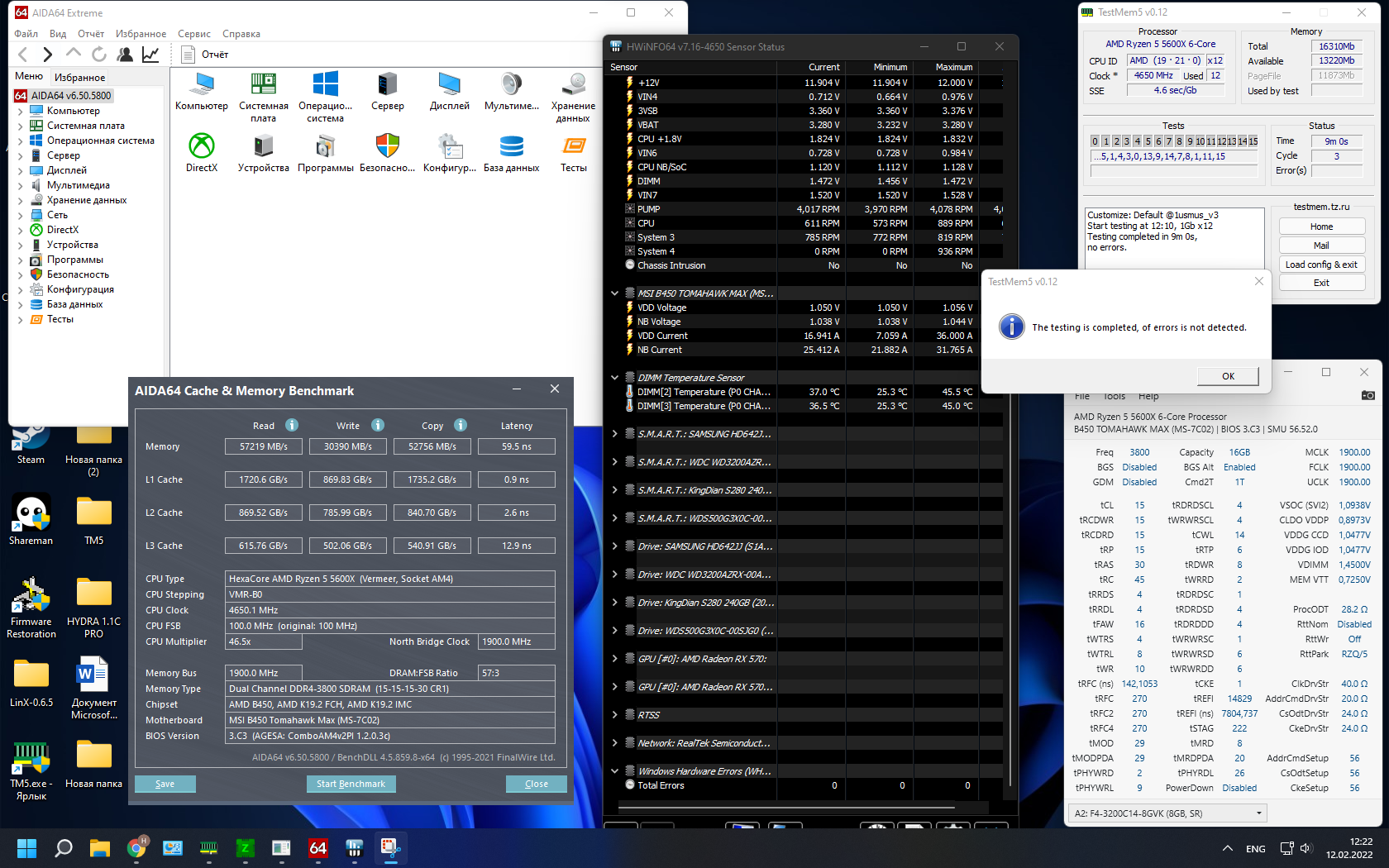Open the Хранение данных icon in main pane
The height and width of the screenshot is (868, 1389).
pos(573,98)
